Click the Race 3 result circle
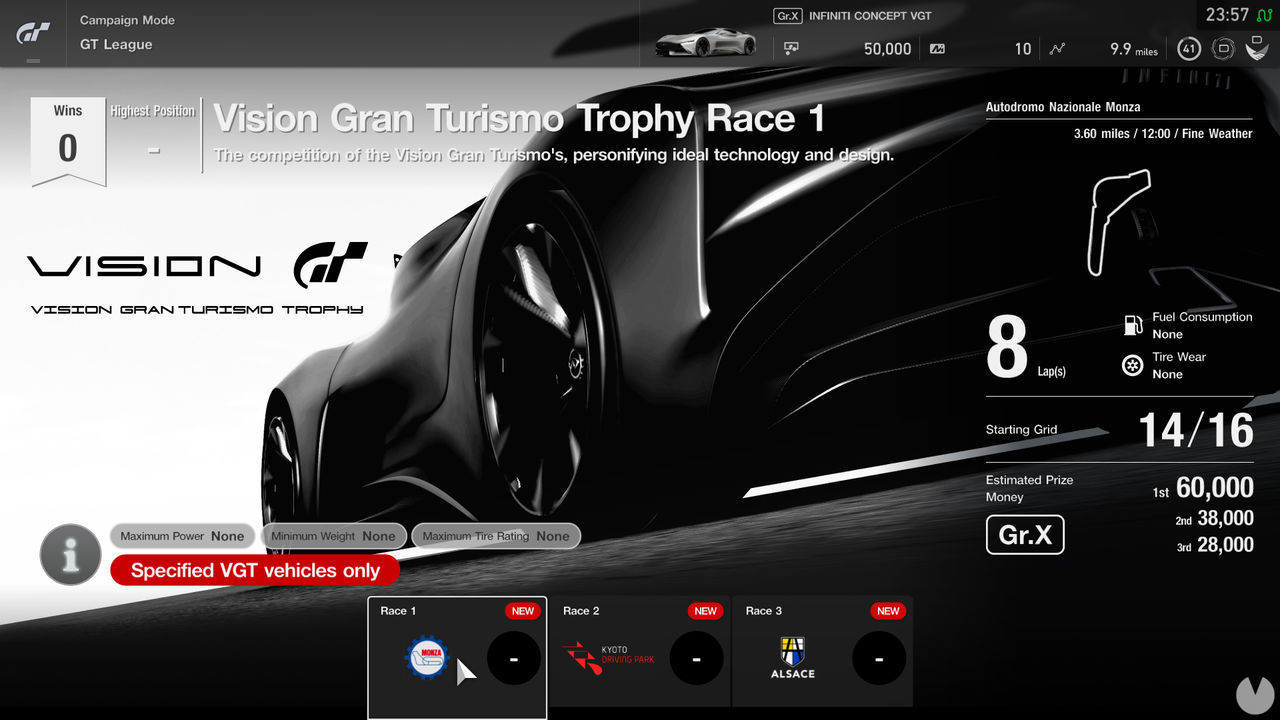This screenshot has height=720, width=1280. tap(879, 659)
